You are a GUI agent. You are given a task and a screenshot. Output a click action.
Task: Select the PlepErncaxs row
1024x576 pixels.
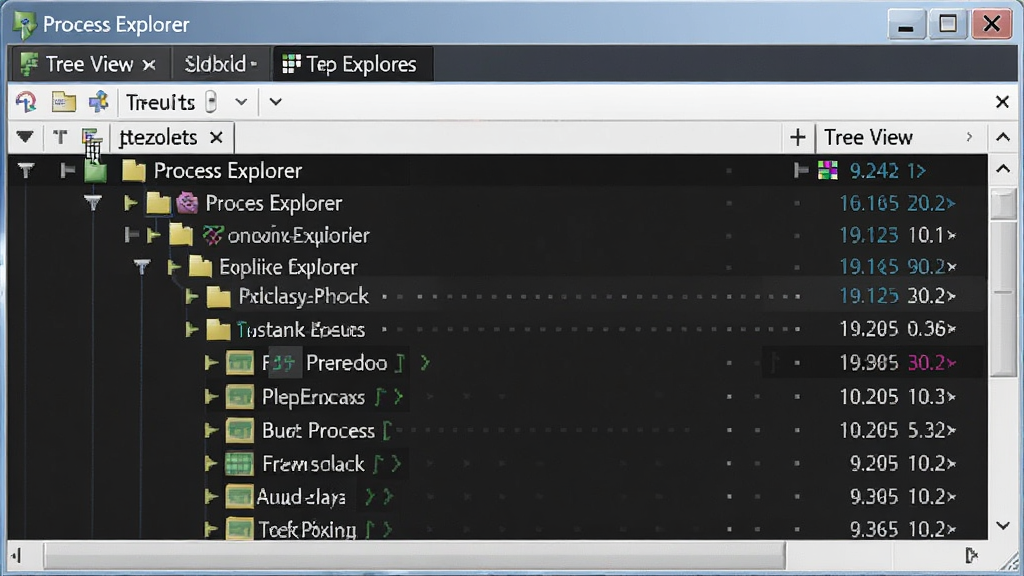click(x=498, y=396)
